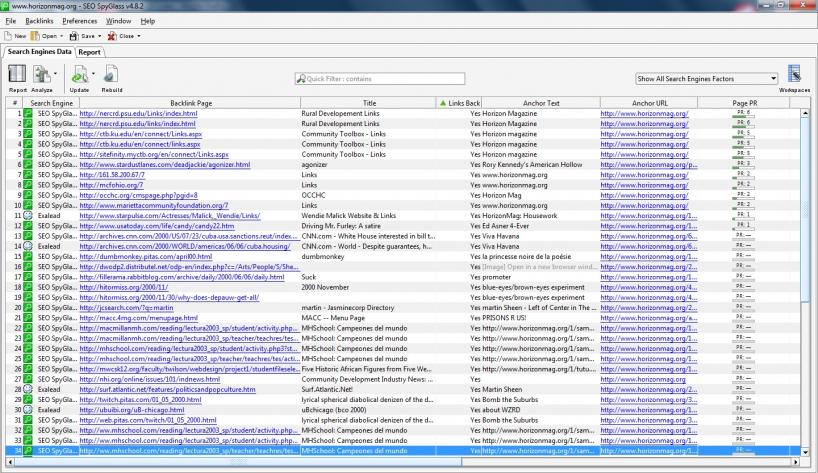Switch to the Report tab

[90, 52]
